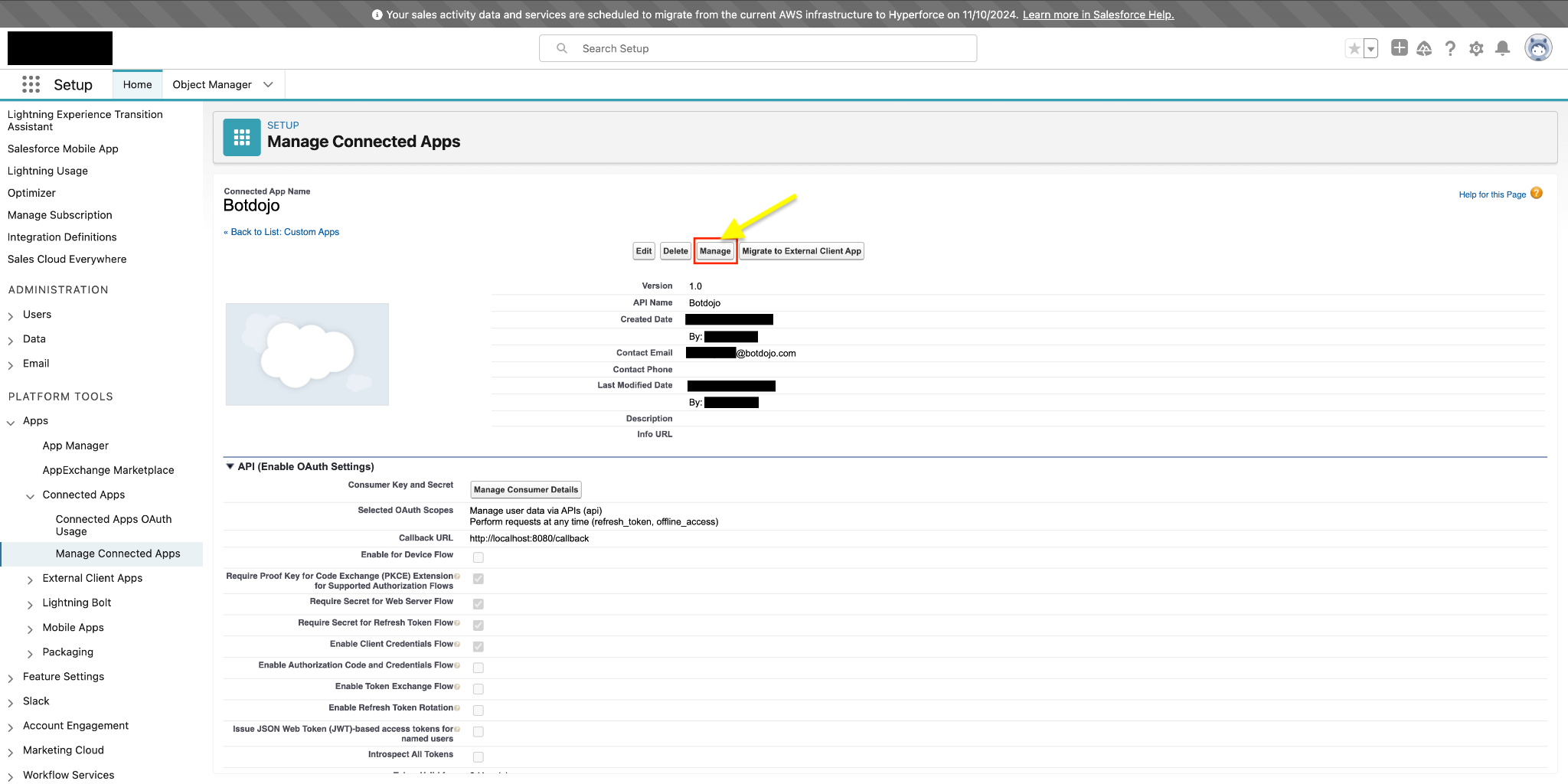This screenshot has width=1568, height=784.
Task: Collapse the API (Enable OAuth Settings) section
Action: (230, 466)
